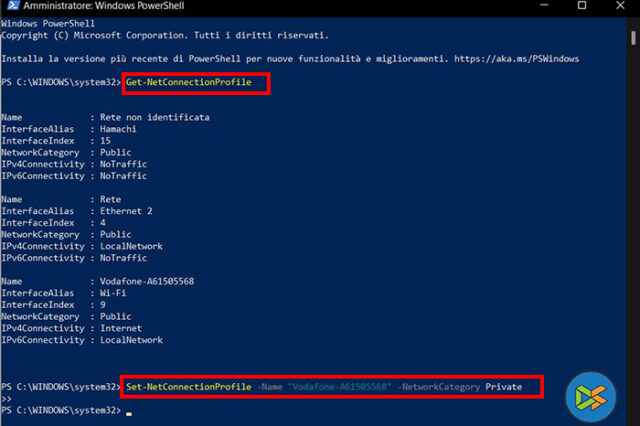The image size is (640, 426).
Task: Click the Internet IPv4Connectivity value
Action: pyautogui.click(x=121, y=328)
